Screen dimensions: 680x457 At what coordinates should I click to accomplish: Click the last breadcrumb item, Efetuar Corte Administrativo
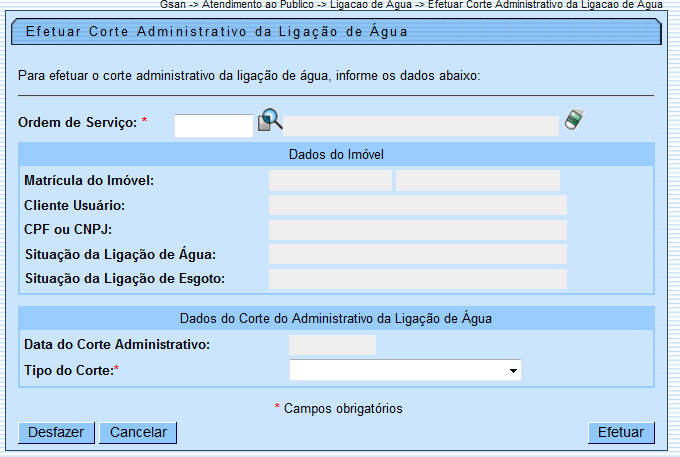(545, 5)
